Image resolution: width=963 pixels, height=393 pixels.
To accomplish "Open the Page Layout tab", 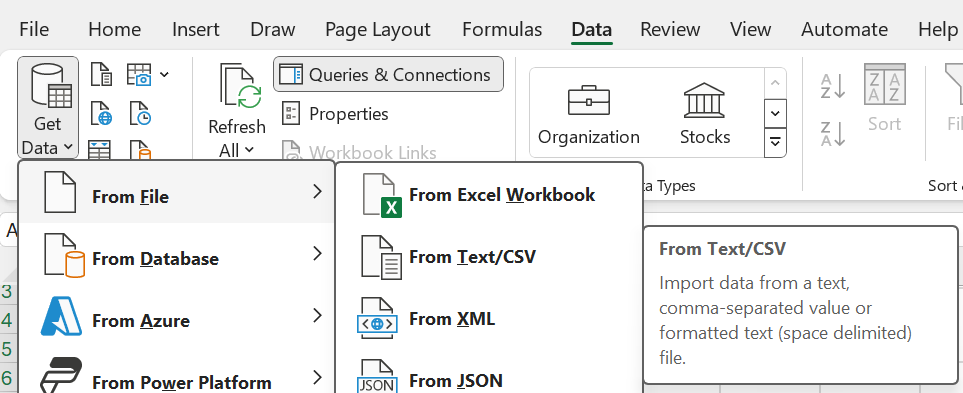I will [x=378, y=29].
